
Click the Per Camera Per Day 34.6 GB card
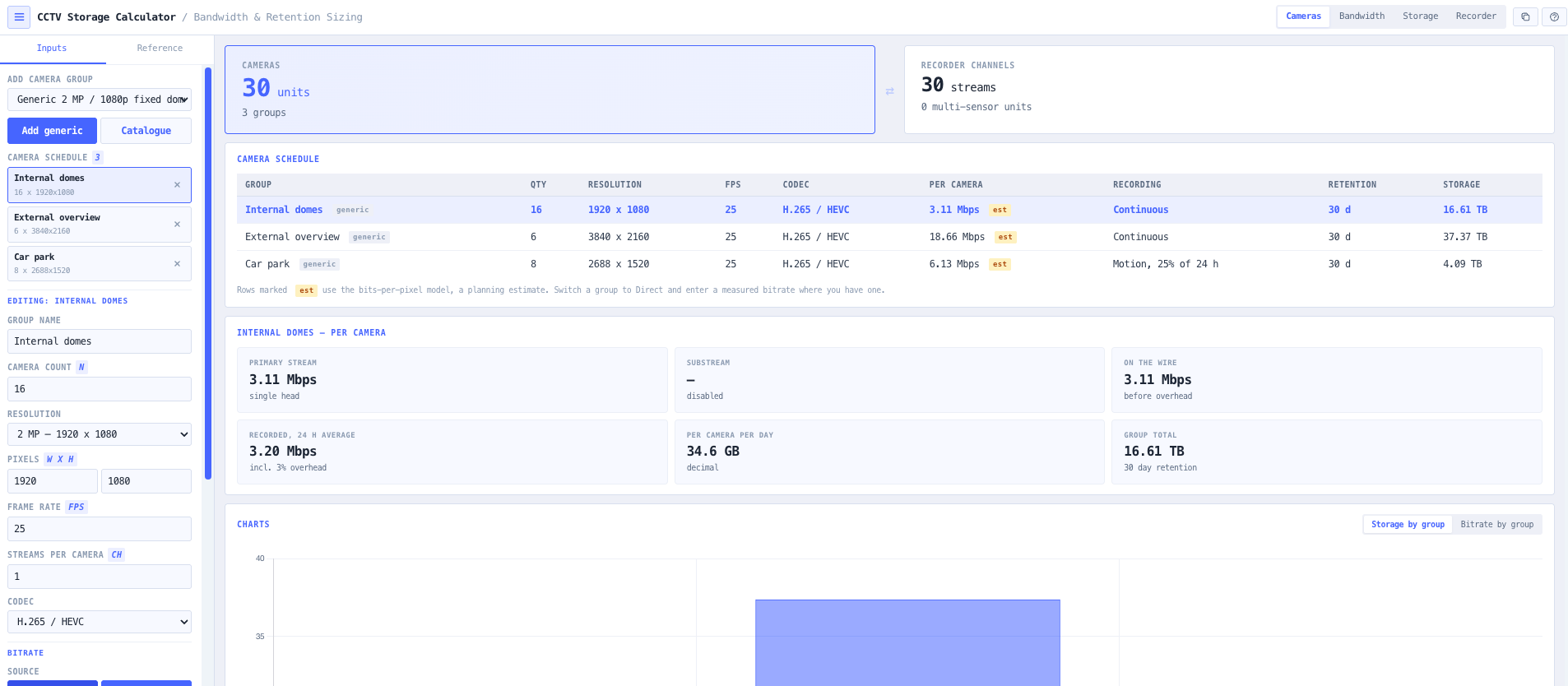point(889,452)
